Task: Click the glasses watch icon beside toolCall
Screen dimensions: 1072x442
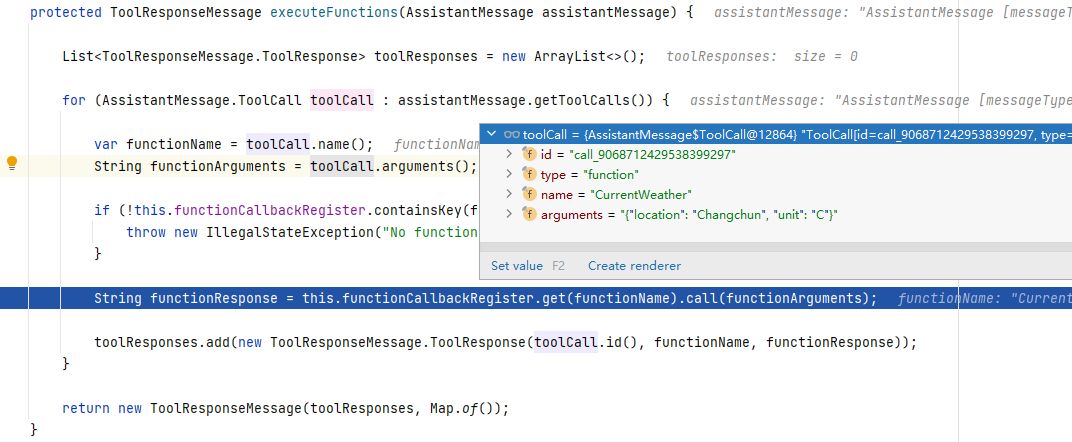Action: 511,134
